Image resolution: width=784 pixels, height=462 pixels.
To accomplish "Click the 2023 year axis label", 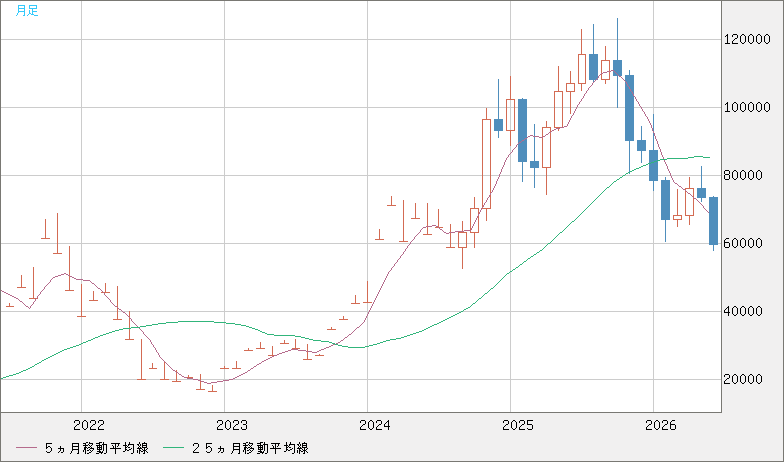I will coord(232,426).
